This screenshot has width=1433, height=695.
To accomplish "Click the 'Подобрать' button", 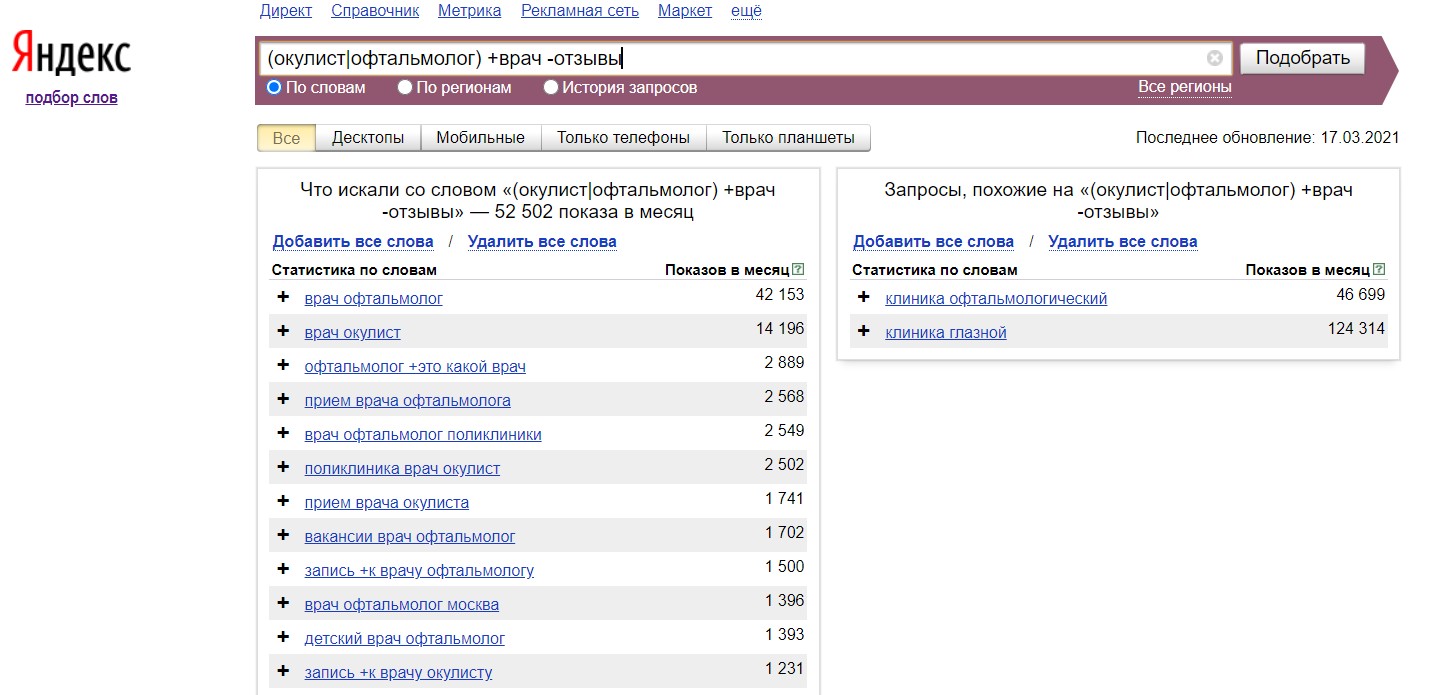I will click(x=1302, y=58).
